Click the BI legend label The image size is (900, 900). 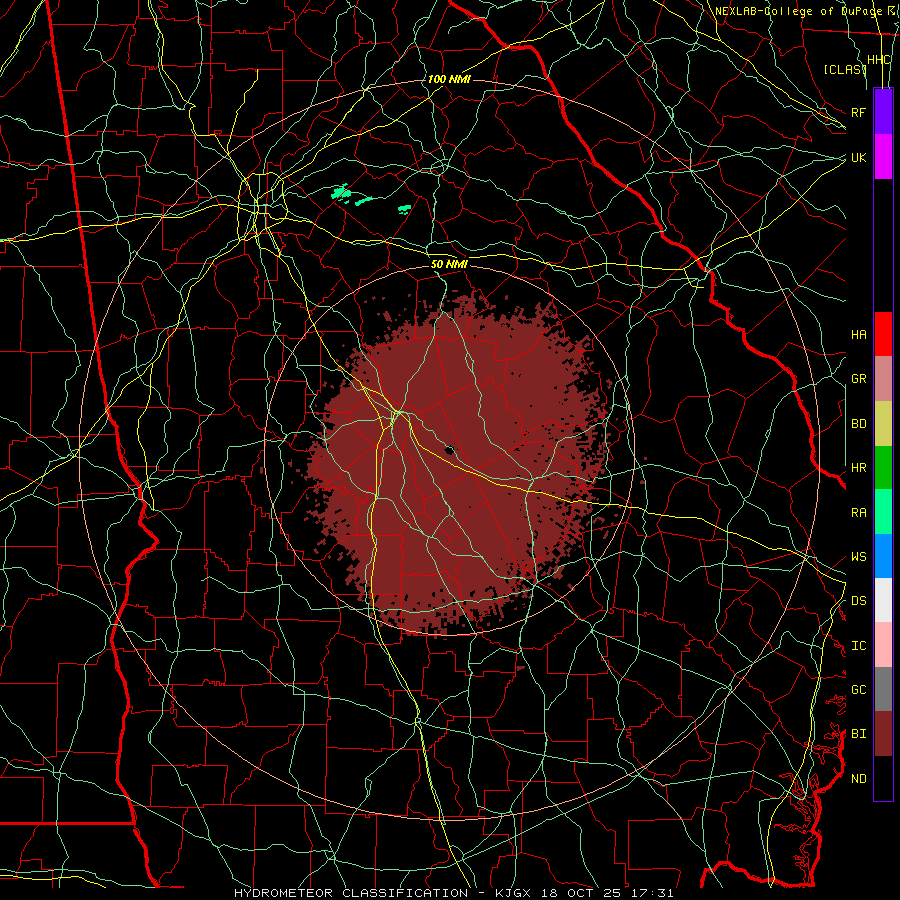858,734
